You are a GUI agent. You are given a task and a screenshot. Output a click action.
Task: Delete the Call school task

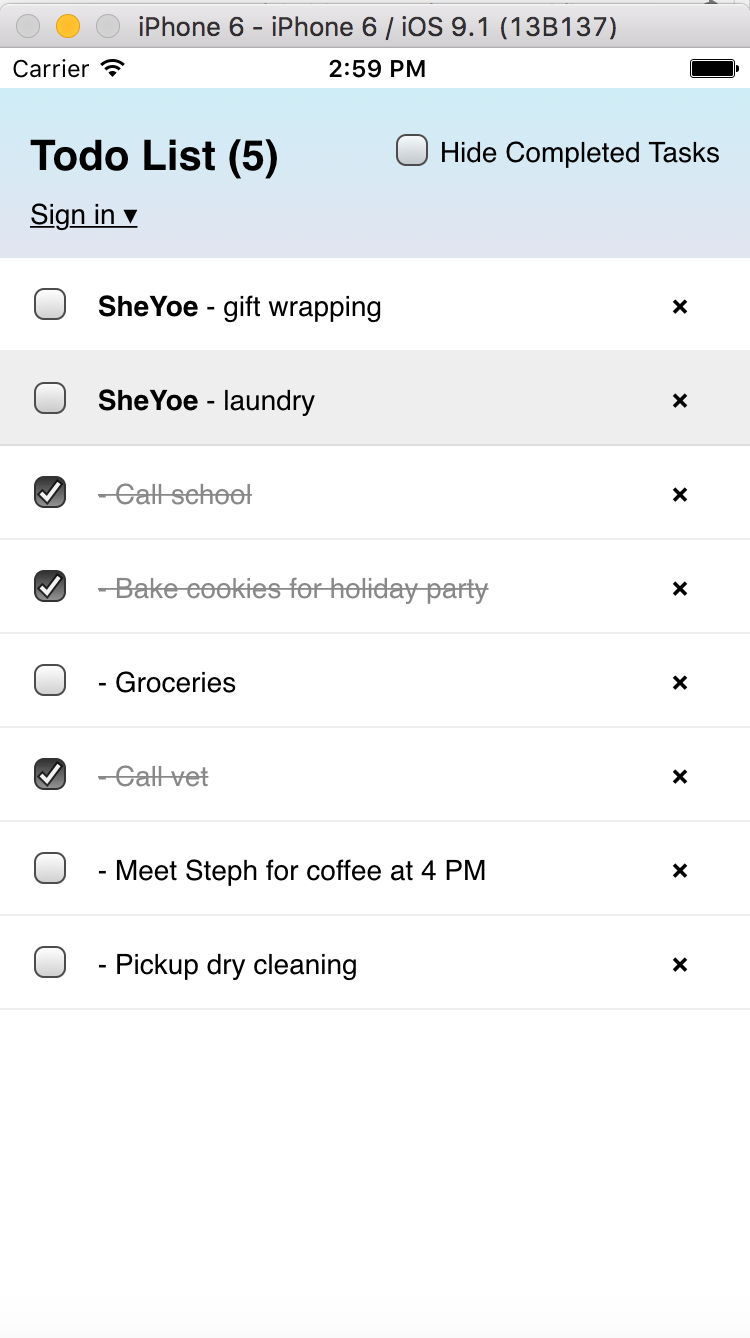680,495
